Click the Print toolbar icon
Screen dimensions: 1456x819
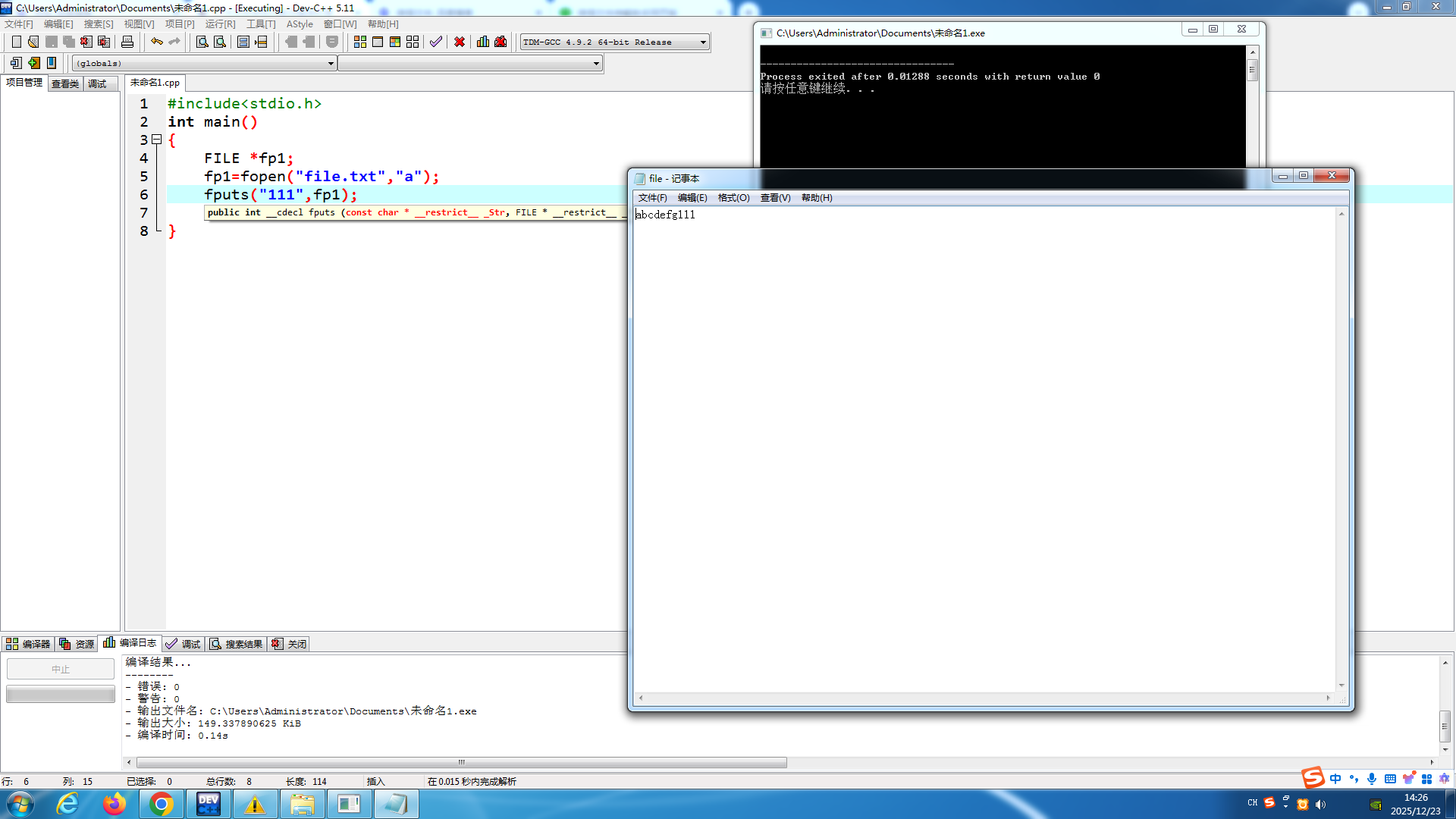click(127, 42)
